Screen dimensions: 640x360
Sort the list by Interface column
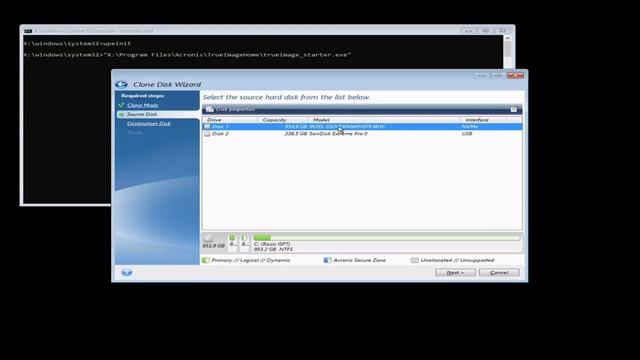click(x=484, y=120)
